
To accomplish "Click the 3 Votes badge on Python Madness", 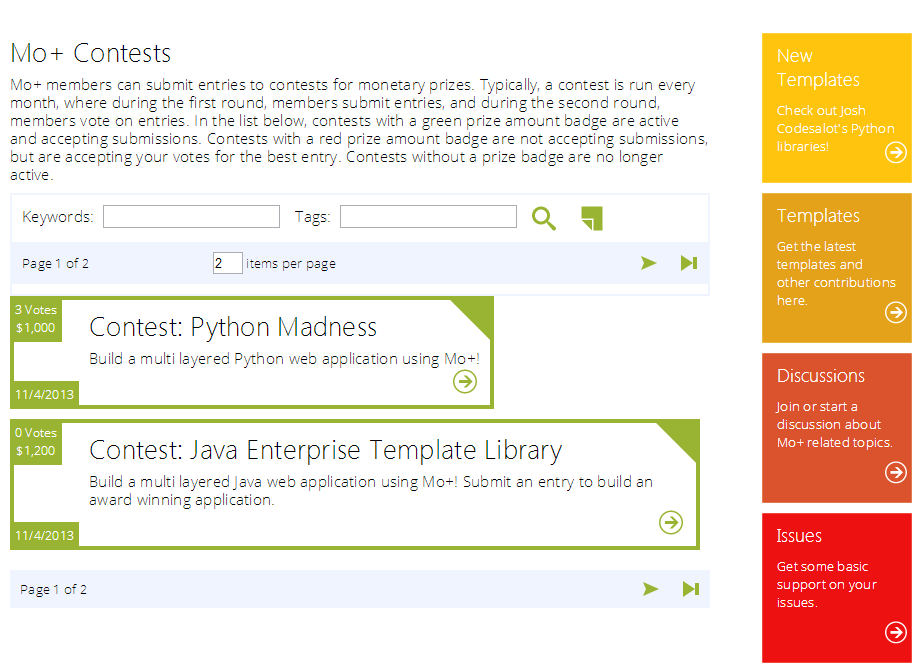I will (35, 309).
